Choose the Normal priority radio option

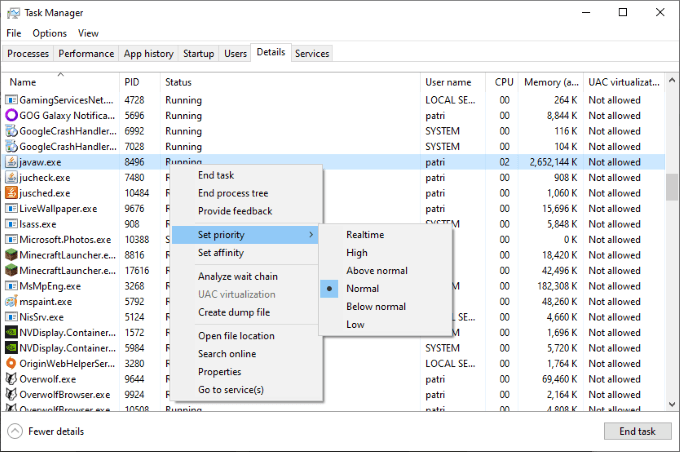point(362,288)
